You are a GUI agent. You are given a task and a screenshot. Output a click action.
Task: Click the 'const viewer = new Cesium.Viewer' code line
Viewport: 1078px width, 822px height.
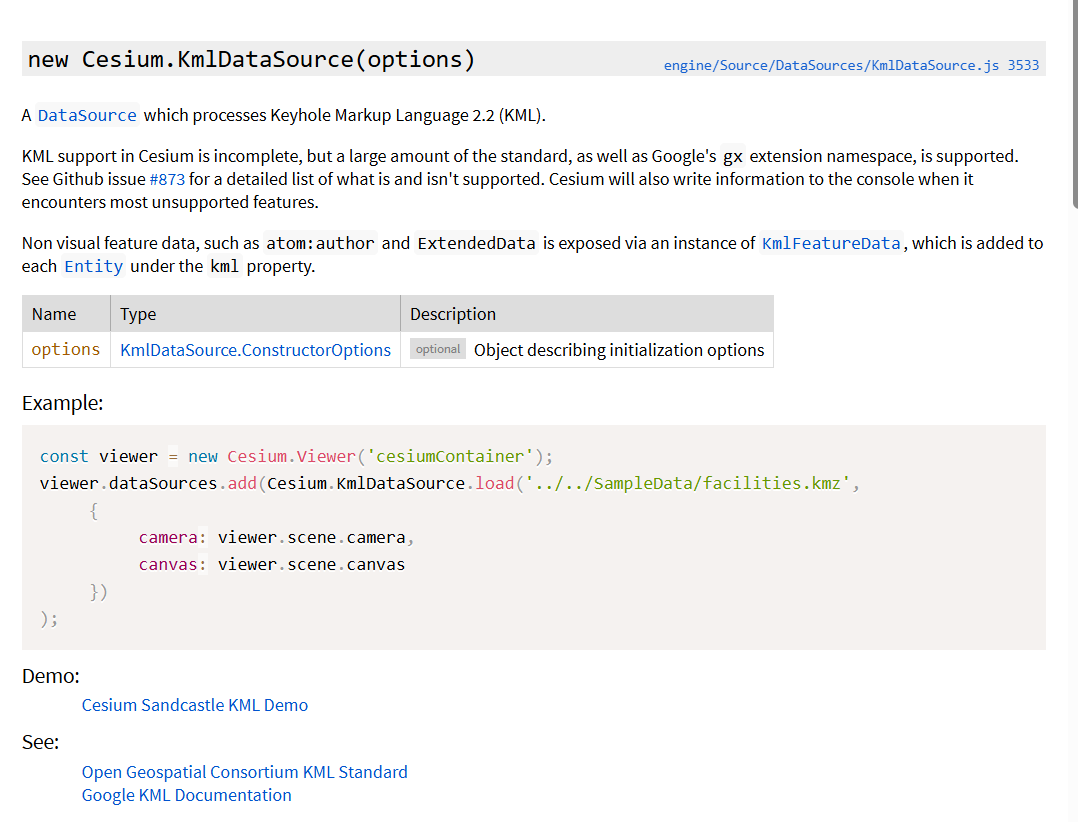[296, 456]
